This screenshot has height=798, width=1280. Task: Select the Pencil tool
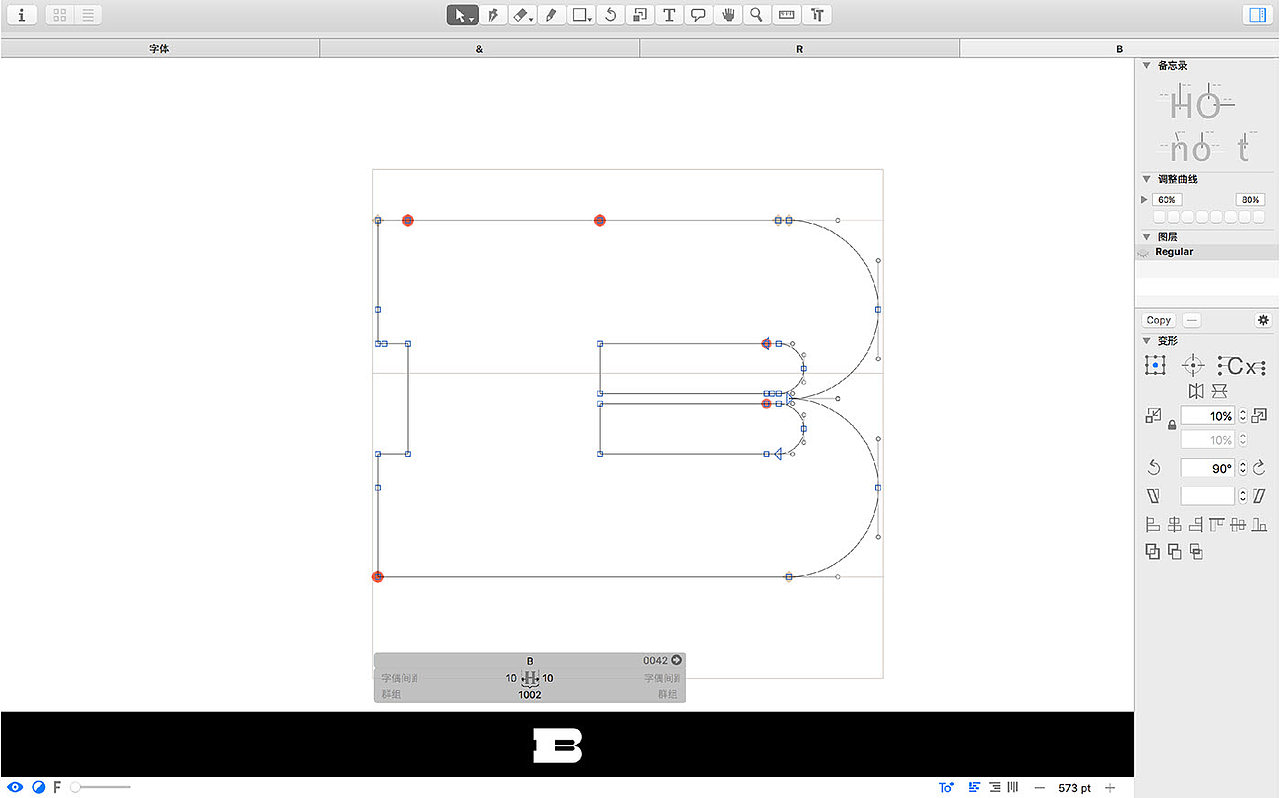[x=551, y=15]
